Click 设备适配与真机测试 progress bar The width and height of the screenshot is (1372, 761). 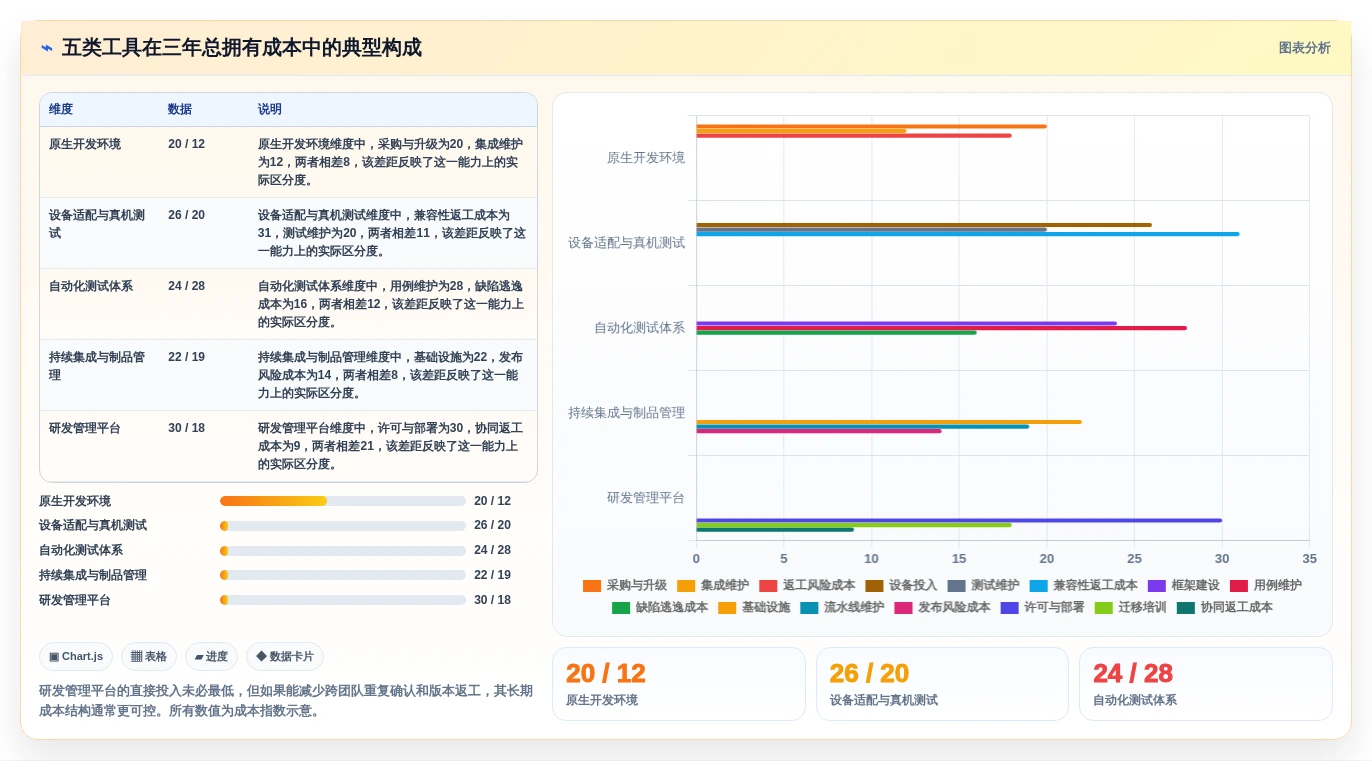[x=343, y=525]
